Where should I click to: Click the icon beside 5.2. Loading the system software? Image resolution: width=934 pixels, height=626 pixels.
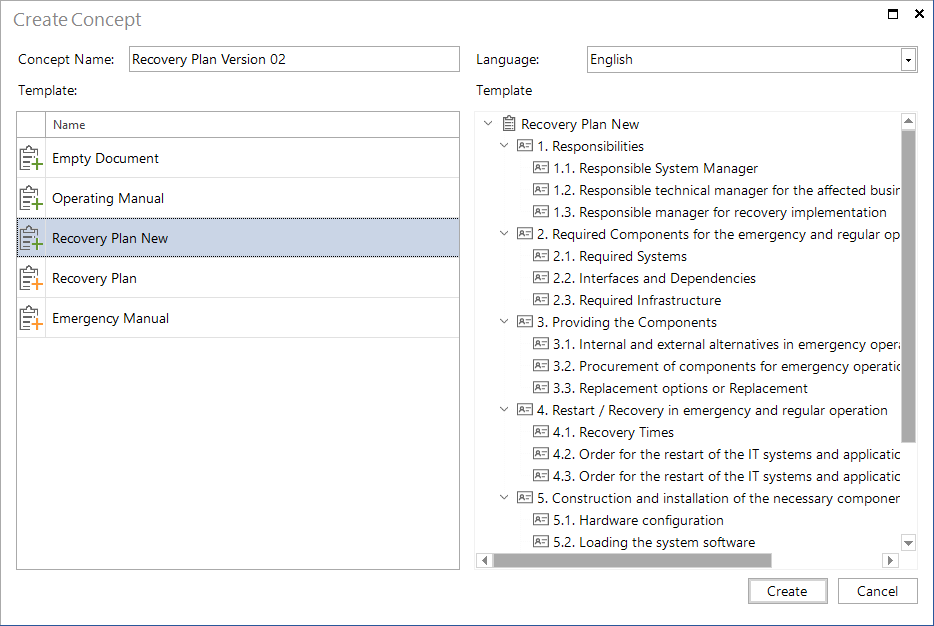[541, 542]
